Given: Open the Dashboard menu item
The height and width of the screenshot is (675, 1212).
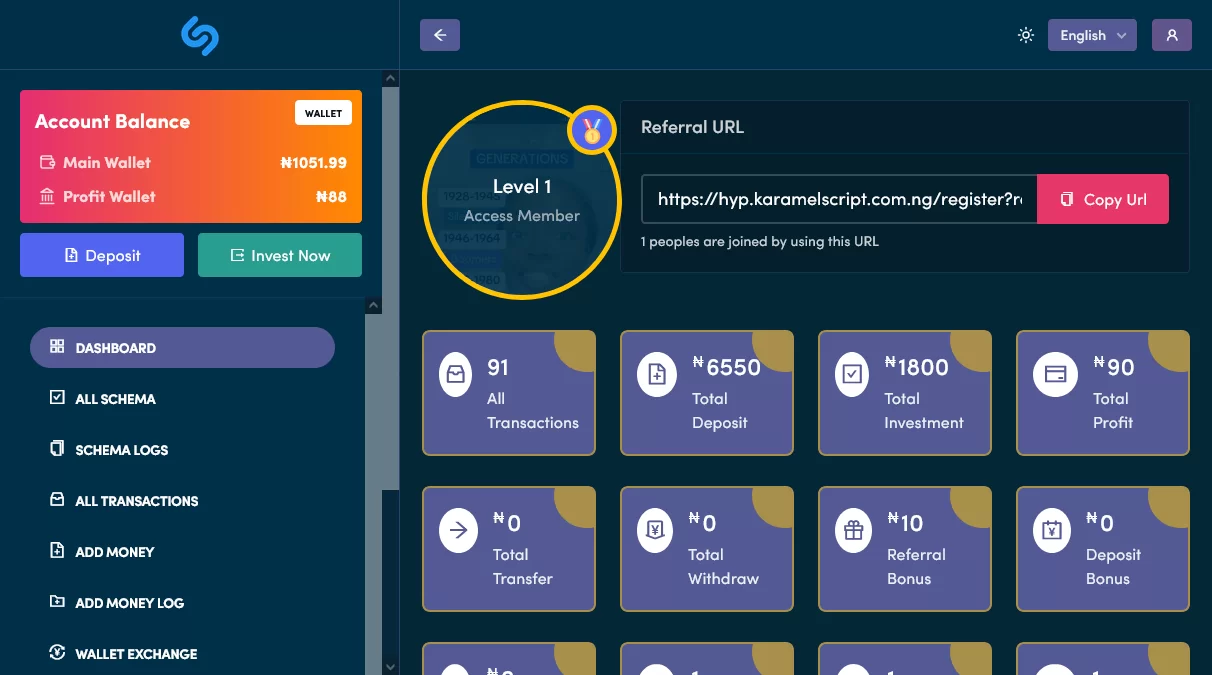Looking at the screenshot, I should [182, 348].
